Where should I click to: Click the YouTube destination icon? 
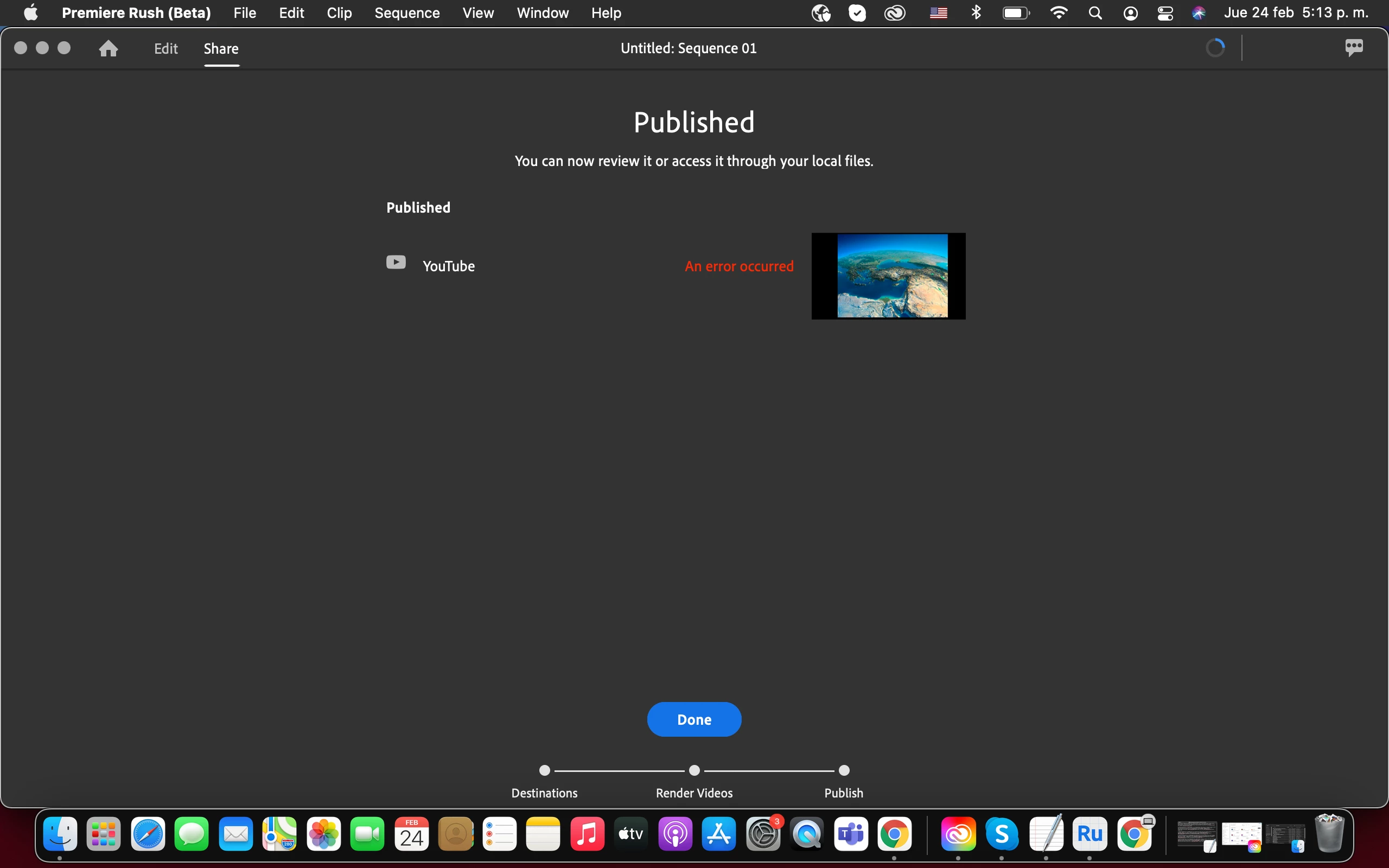pyautogui.click(x=396, y=263)
